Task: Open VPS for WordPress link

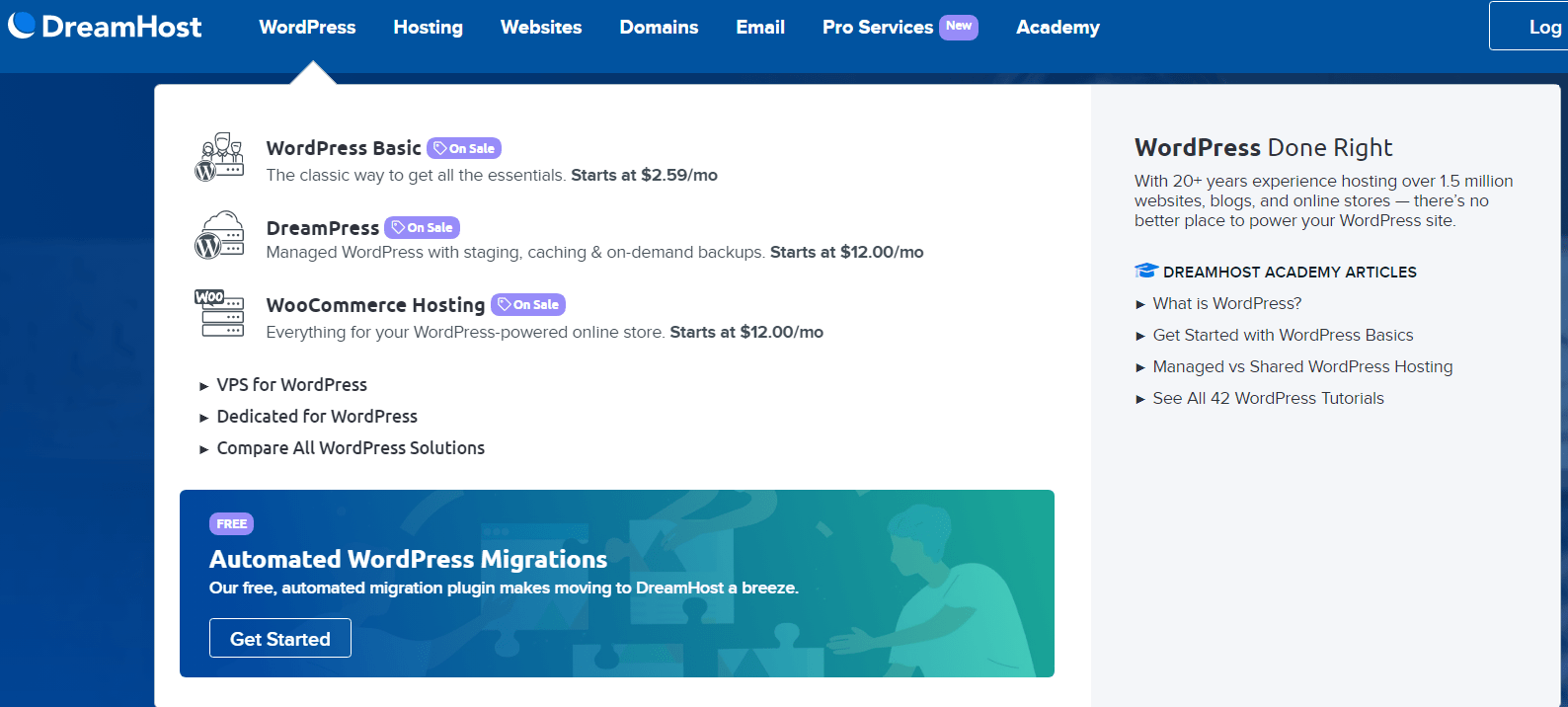Action: point(291,385)
